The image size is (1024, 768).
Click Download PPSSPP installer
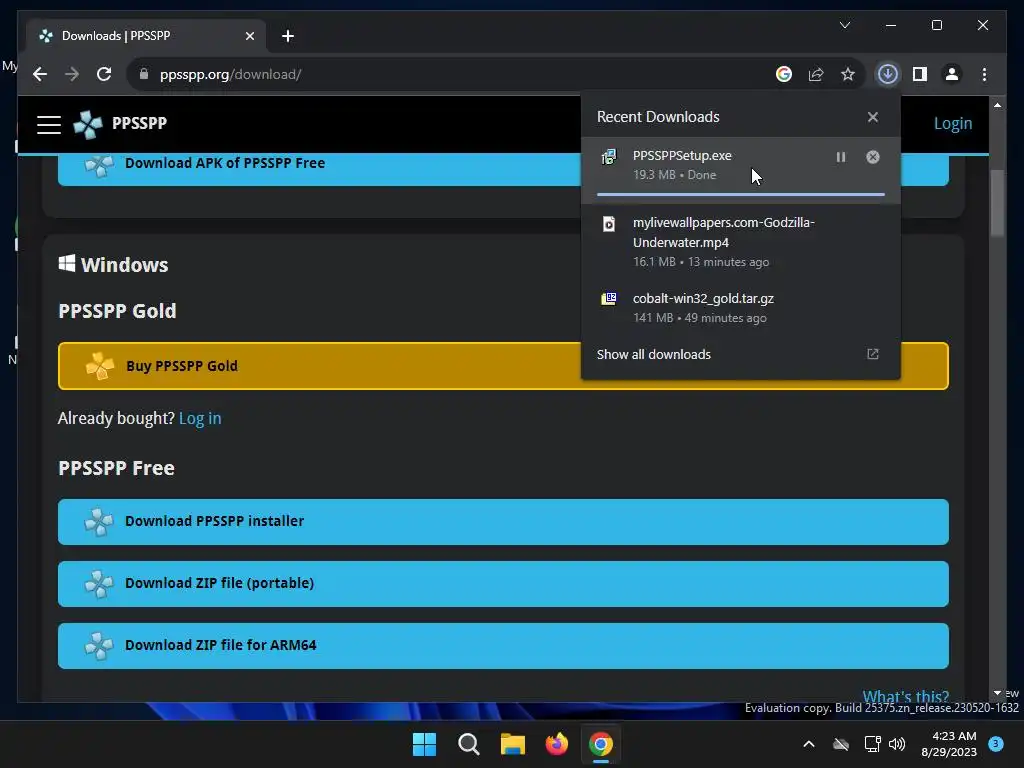[x=503, y=522]
